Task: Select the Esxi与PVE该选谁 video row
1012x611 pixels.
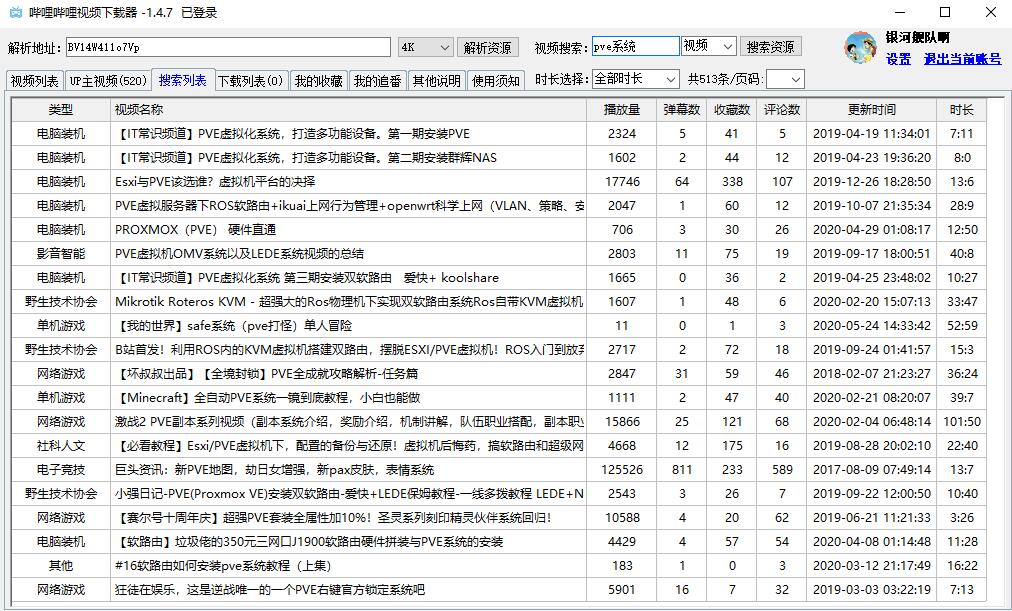Action: [x=348, y=182]
